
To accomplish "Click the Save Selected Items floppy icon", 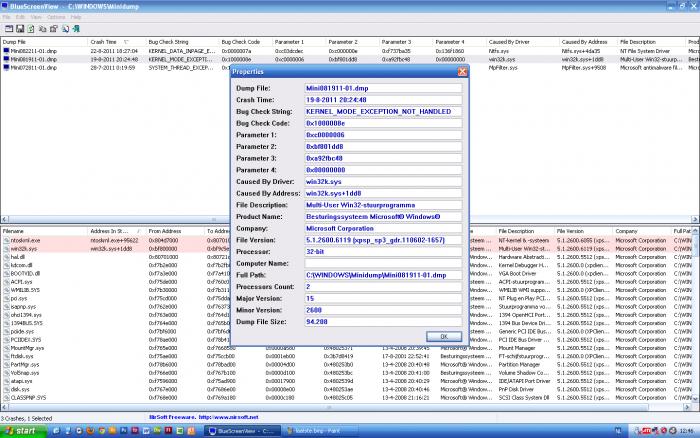I will 20,29.
